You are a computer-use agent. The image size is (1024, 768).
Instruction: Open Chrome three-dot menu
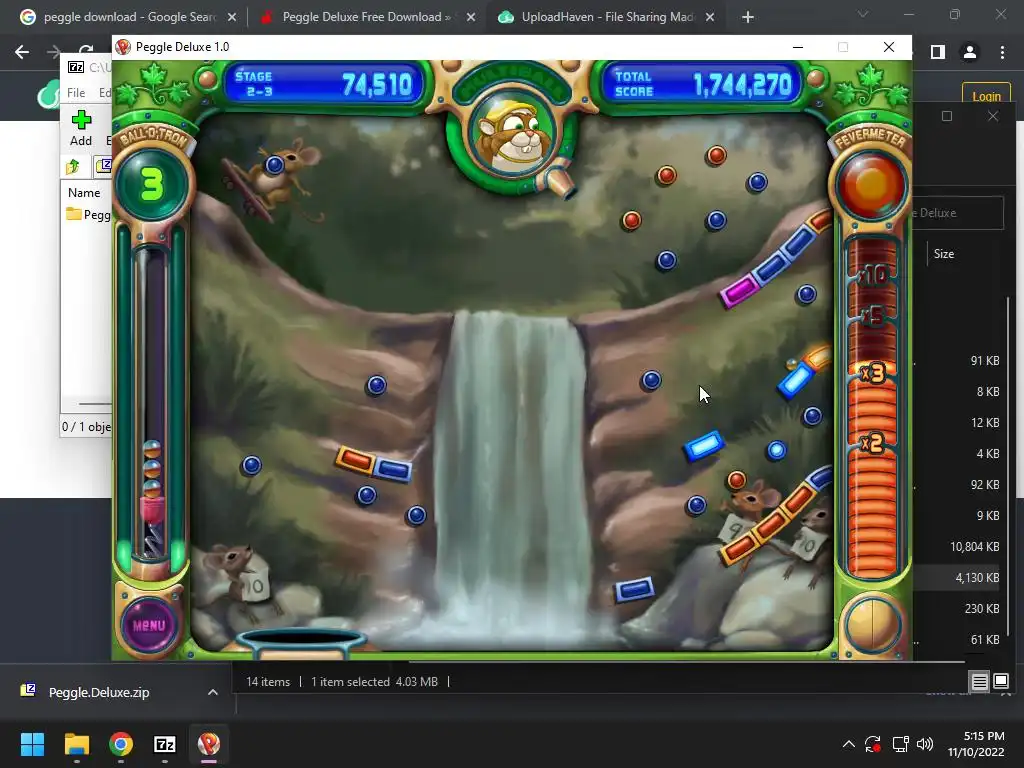1002,52
